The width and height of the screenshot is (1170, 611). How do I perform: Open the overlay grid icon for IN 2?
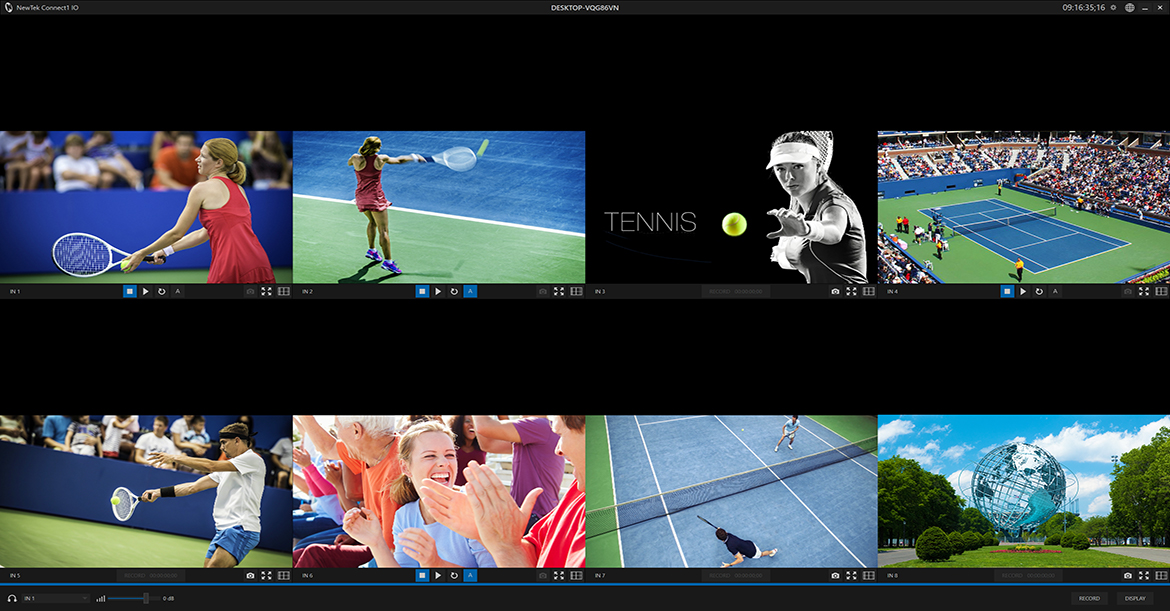576,291
